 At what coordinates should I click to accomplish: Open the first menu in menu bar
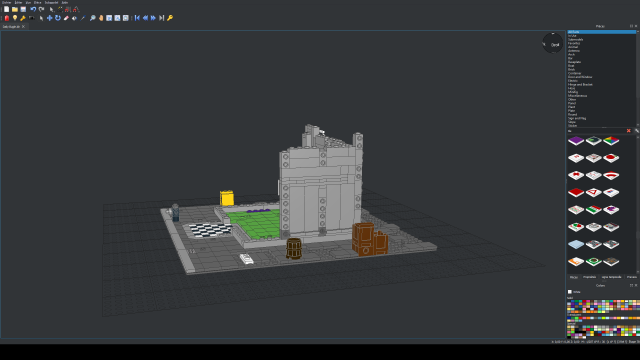click(7, 2)
